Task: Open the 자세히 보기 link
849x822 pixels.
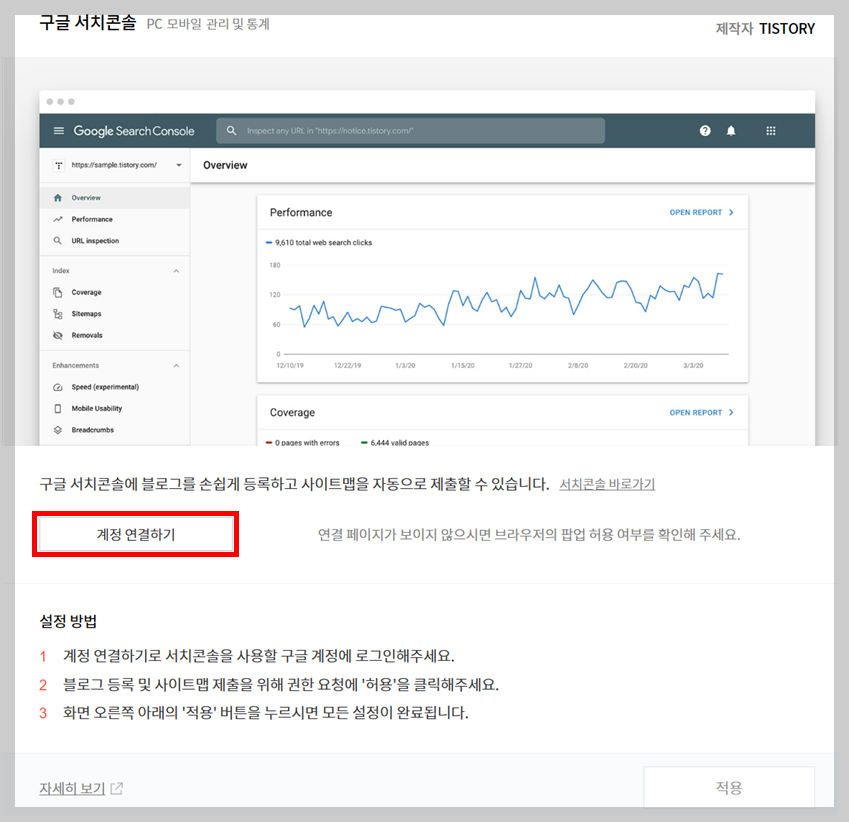Action: click(x=72, y=788)
